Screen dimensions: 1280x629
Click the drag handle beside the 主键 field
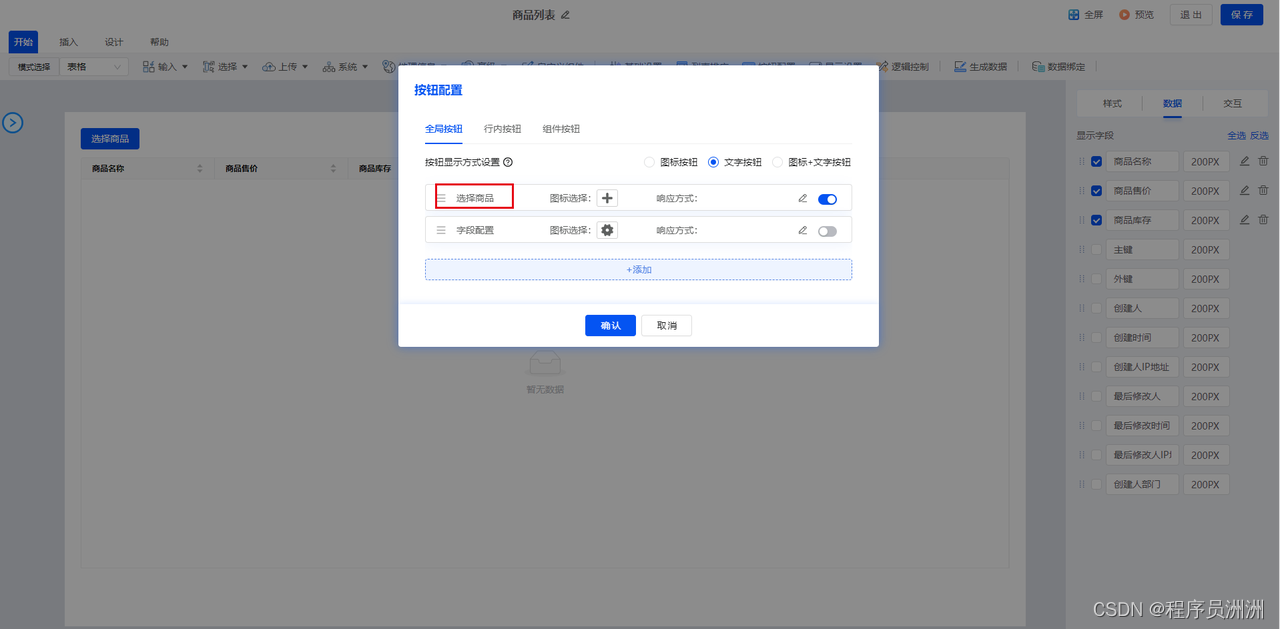[1081, 249]
